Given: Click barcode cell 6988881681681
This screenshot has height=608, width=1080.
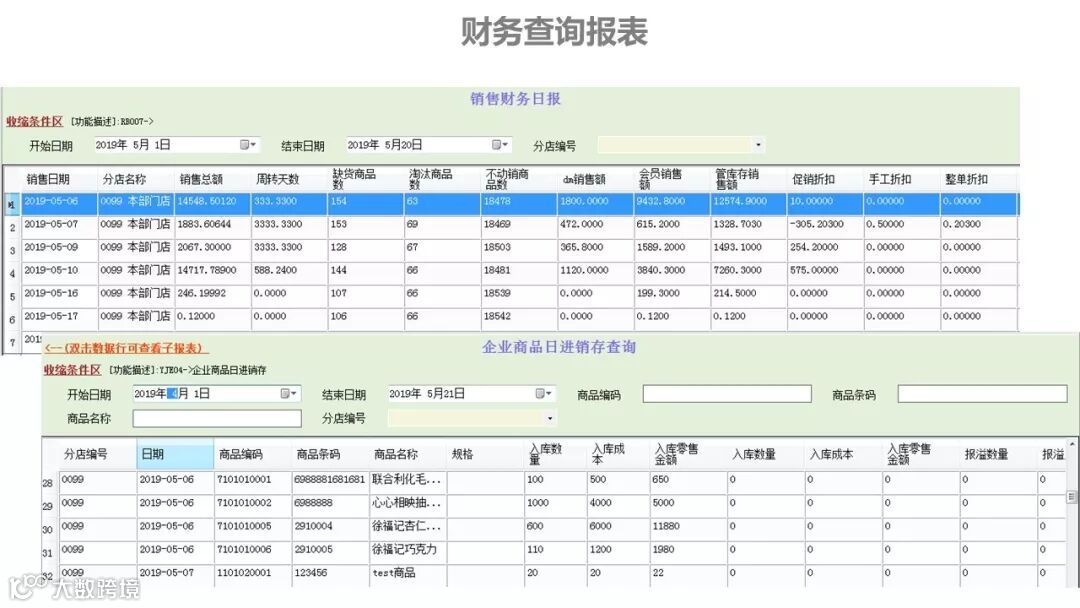Looking at the screenshot, I should coord(330,481).
